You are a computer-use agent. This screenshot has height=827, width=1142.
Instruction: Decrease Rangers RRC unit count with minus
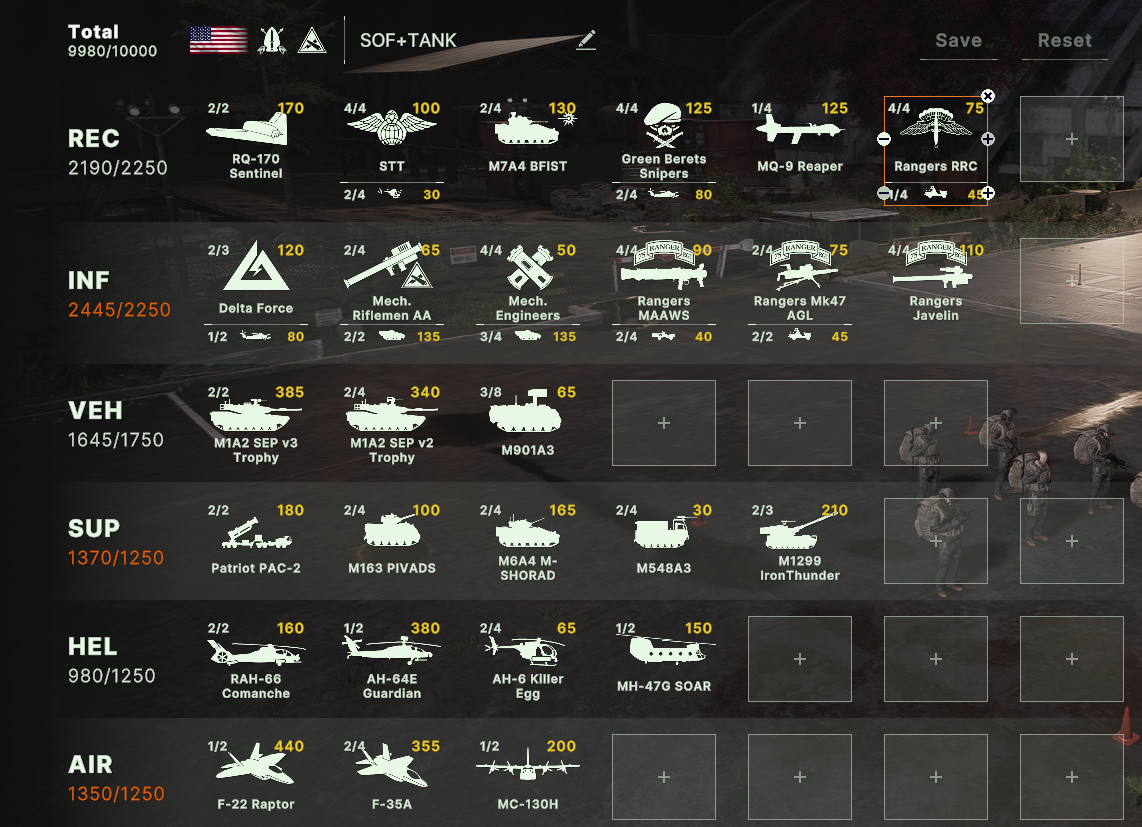(883, 139)
